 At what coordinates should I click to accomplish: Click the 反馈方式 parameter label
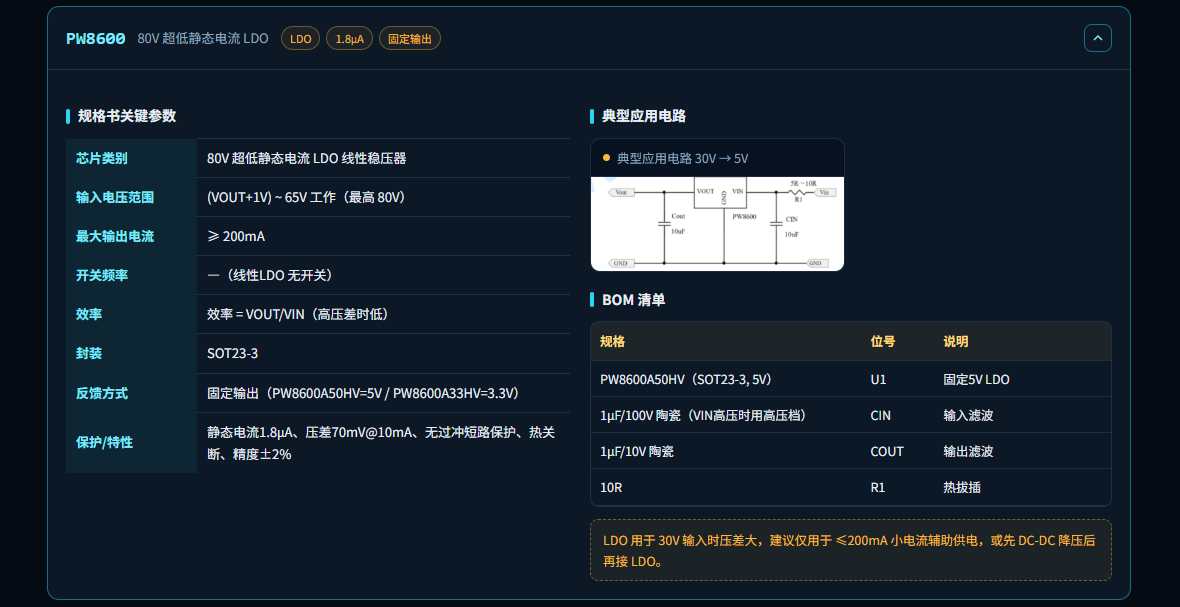102,393
